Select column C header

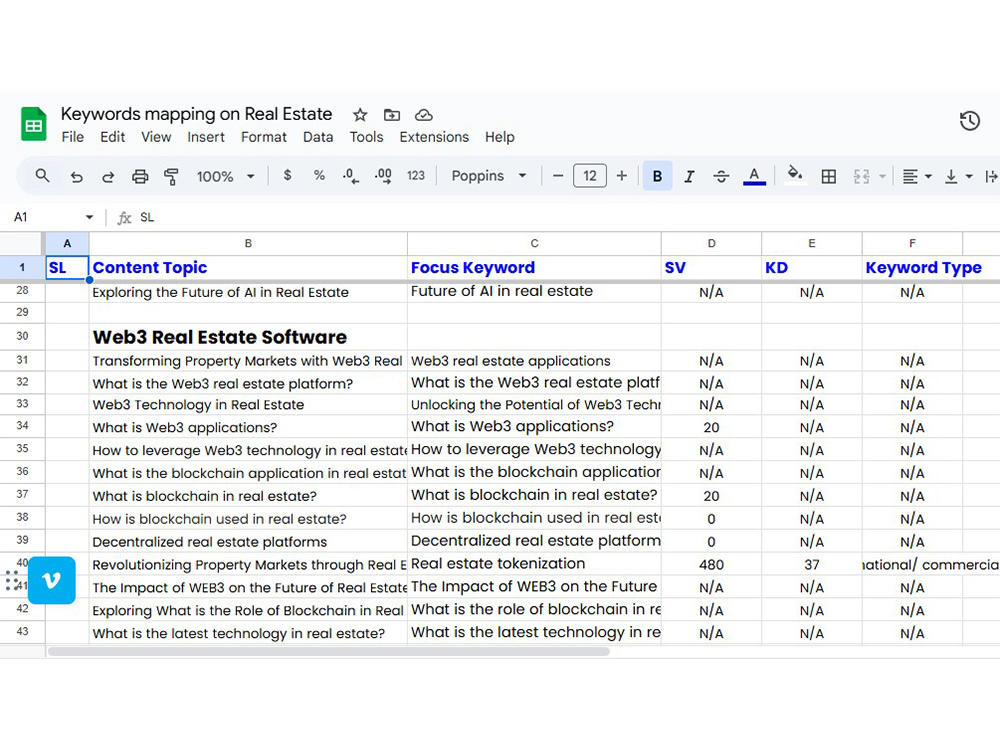(x=534, y=244)
